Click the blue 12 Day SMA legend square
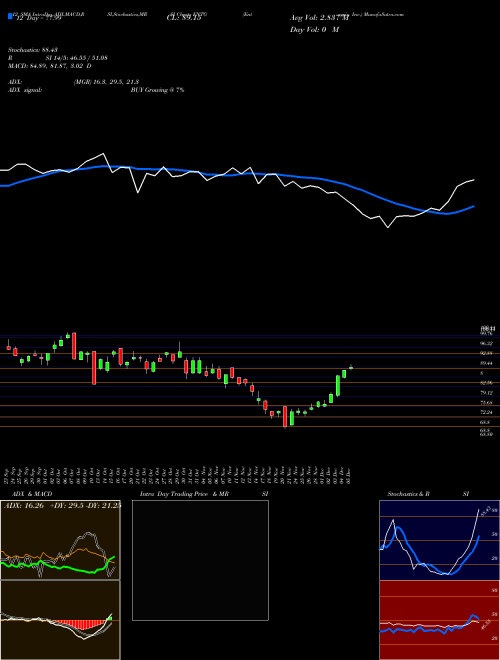Screen dimensions: 500x660 point(10,16)
